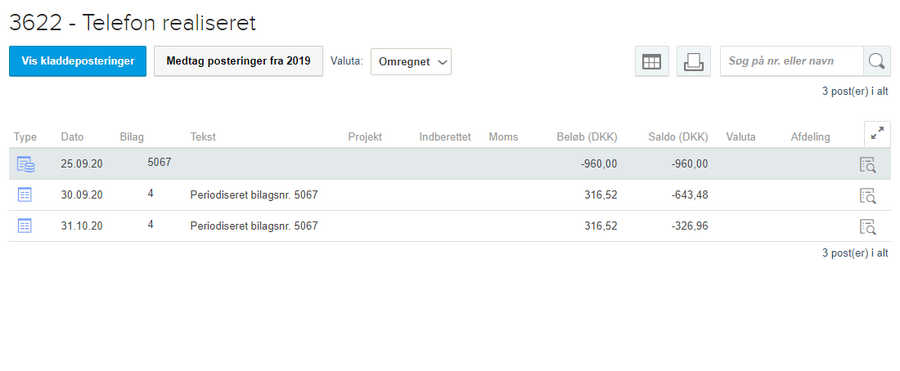Expand table with the fullscreen arrows icon
Viewport: 900px width, 371px height.
click(877, 134)
